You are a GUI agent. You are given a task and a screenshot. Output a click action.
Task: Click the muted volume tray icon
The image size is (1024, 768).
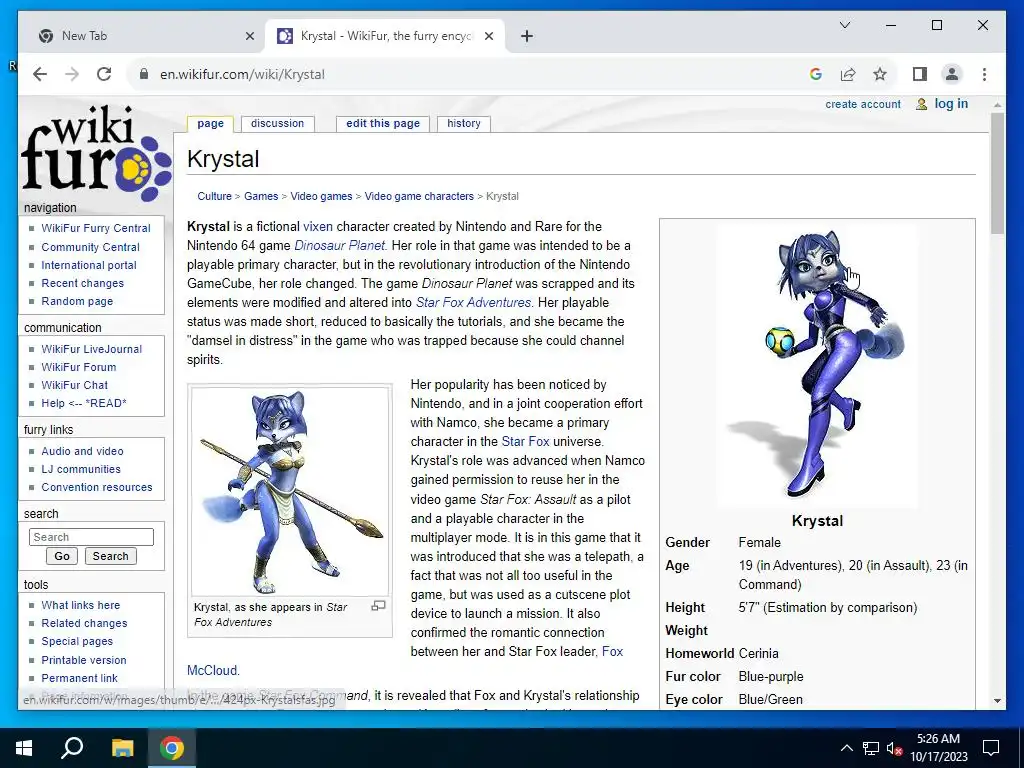(x=894, y=748)
